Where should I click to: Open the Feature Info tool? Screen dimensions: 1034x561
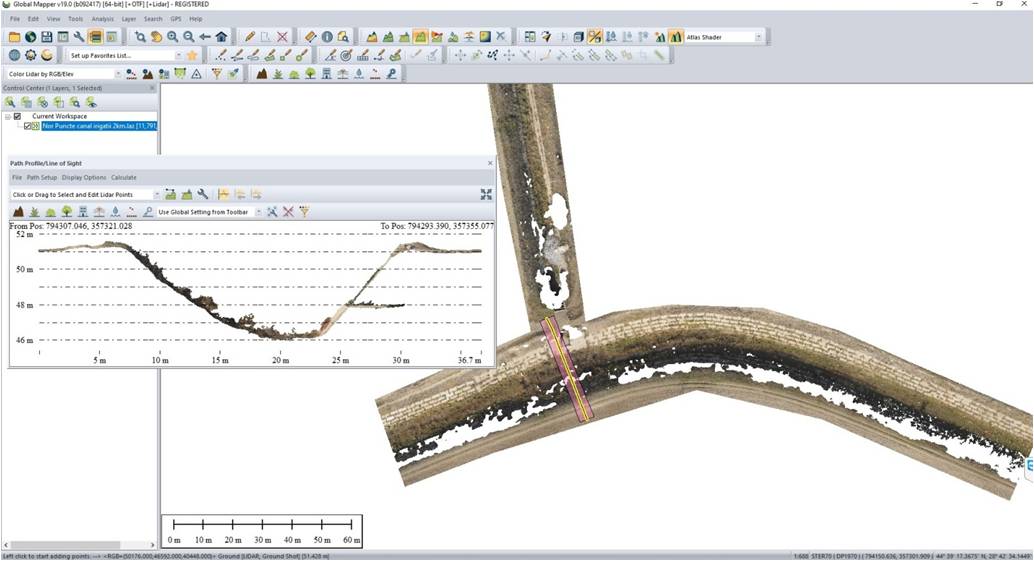[x=327, y=37]
